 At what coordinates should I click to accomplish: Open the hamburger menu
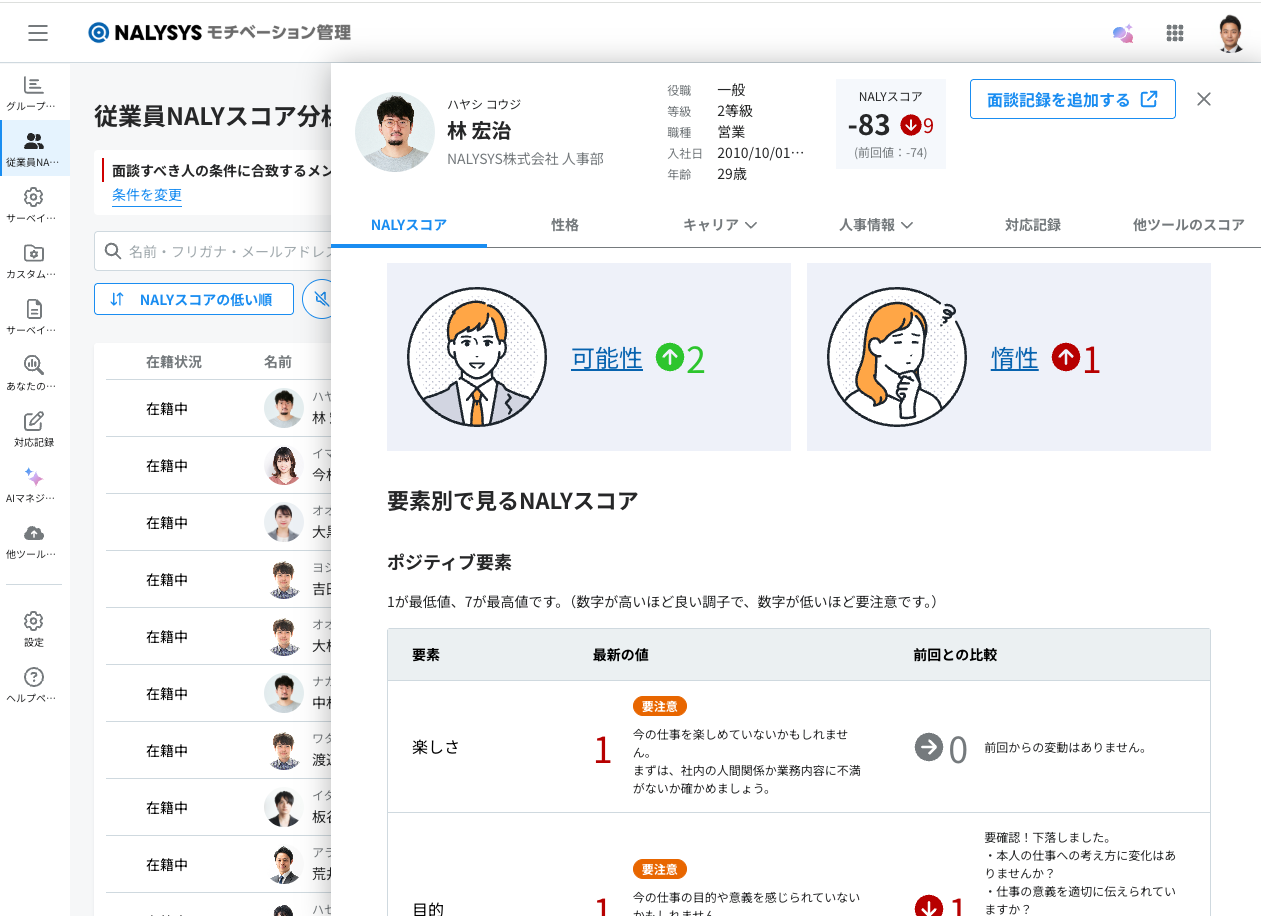[x=38, y=33]
